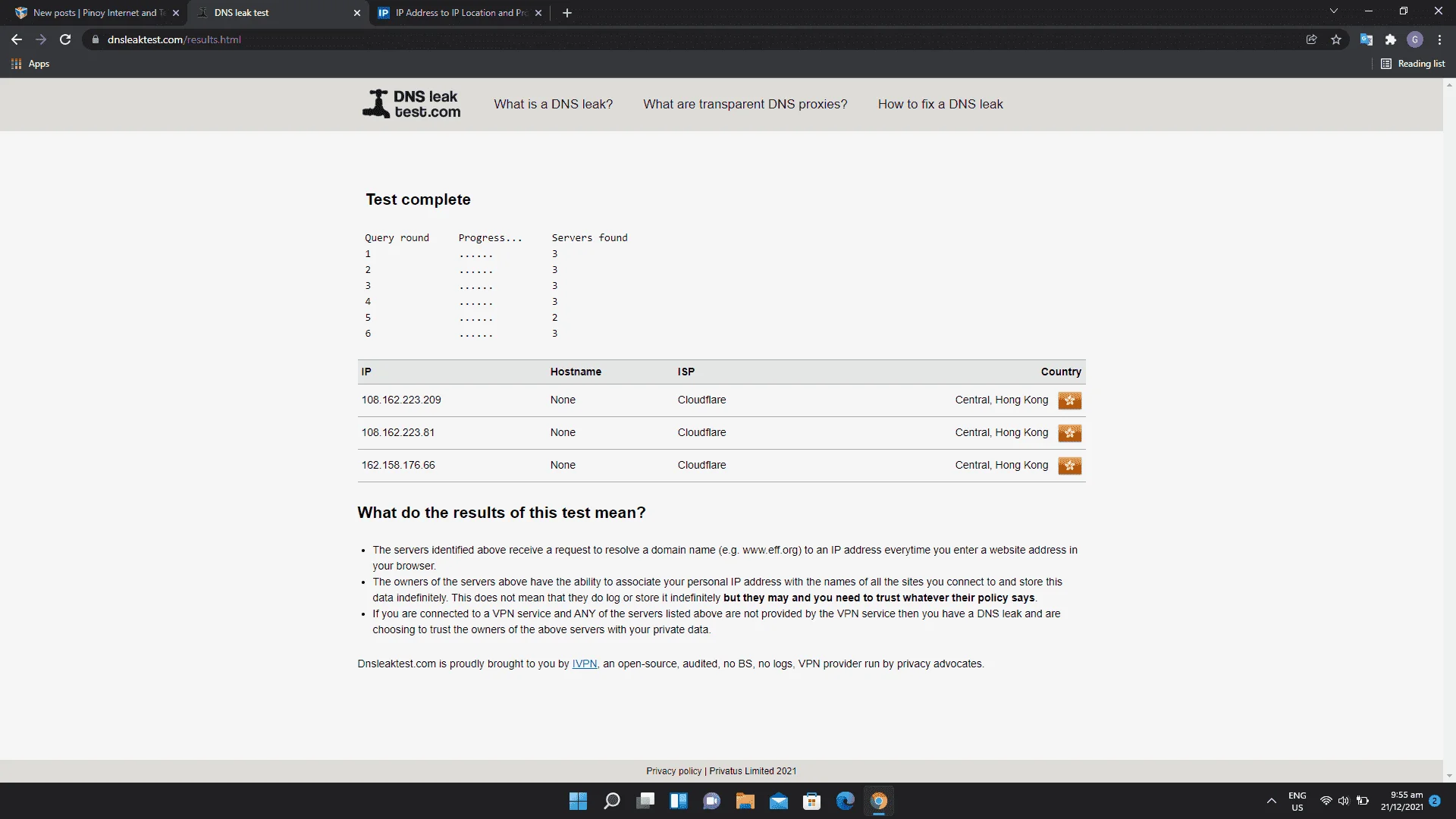This screenshot has height=819, width=1456.
Task: Open the Extensions puzzle menu
Action: [x=1391, y=39]
